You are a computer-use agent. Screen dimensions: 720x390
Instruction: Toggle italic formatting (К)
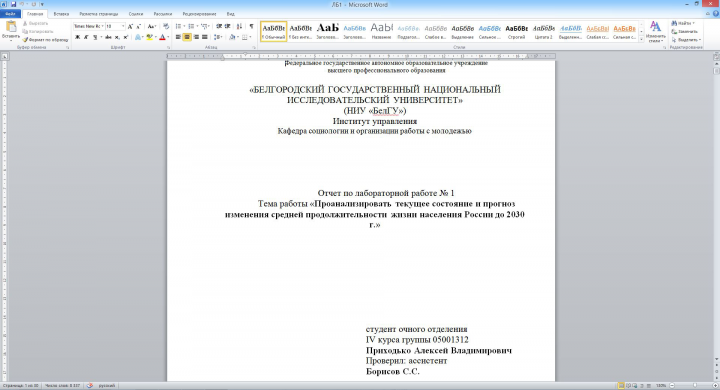86,37
